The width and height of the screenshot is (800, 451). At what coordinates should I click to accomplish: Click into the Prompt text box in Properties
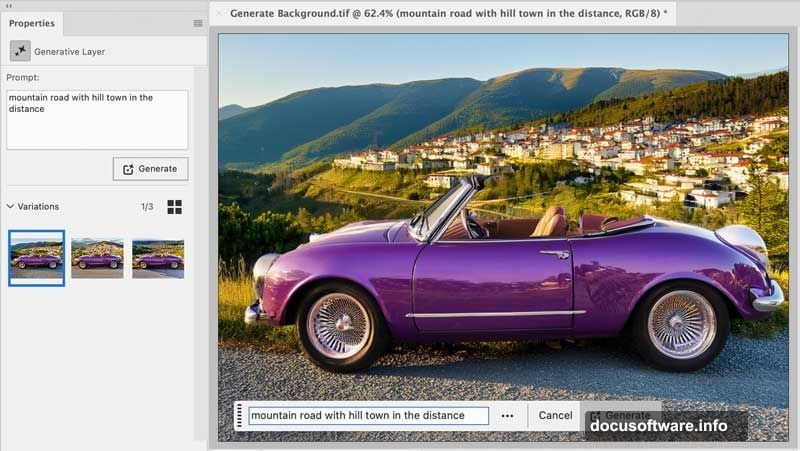coord(97,120)
